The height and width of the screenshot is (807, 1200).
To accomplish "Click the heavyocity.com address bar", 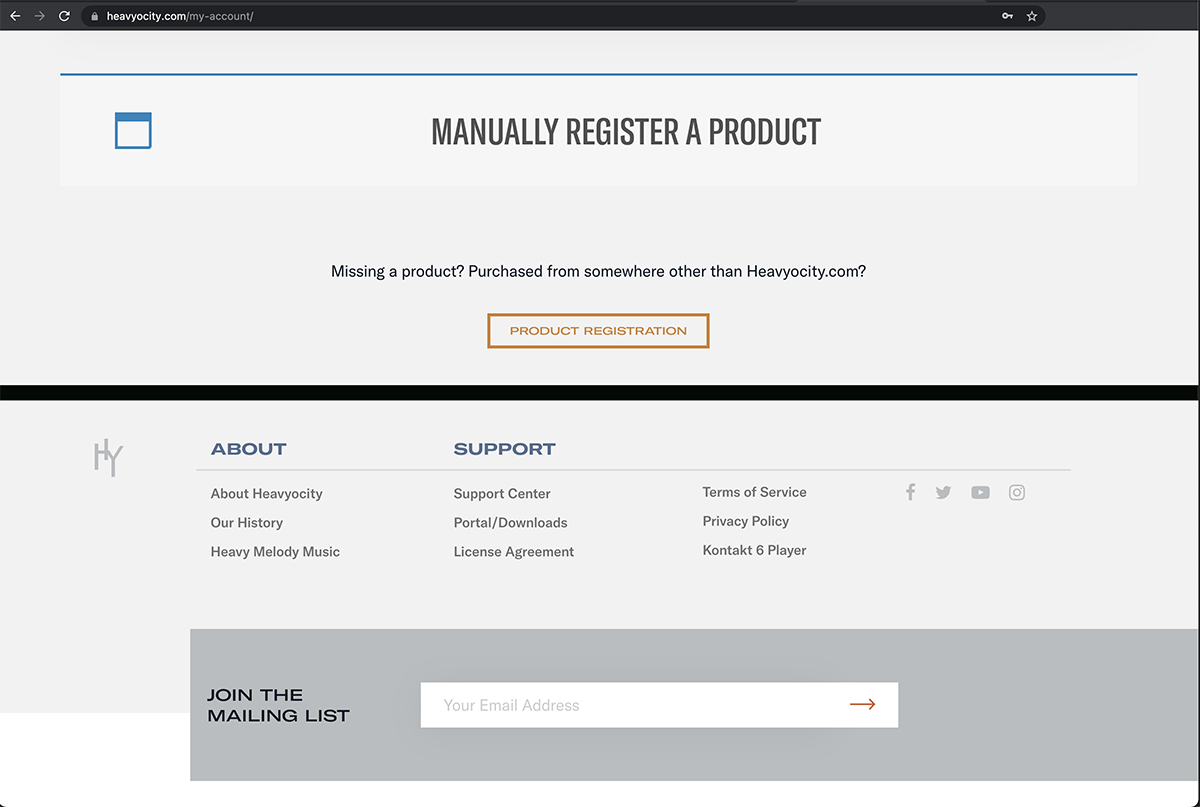I will point(563,16).
